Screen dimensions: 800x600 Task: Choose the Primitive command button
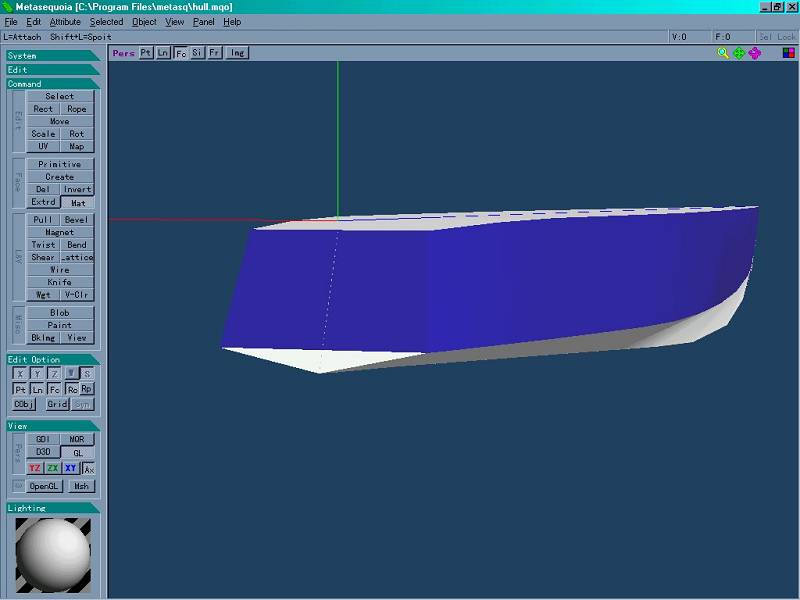click(x=60, y=164)
